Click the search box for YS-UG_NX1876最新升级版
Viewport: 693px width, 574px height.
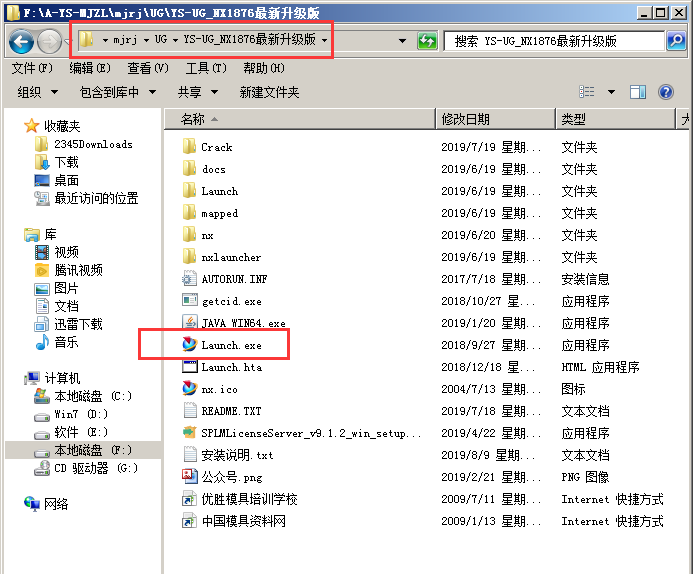click(554, 41)
